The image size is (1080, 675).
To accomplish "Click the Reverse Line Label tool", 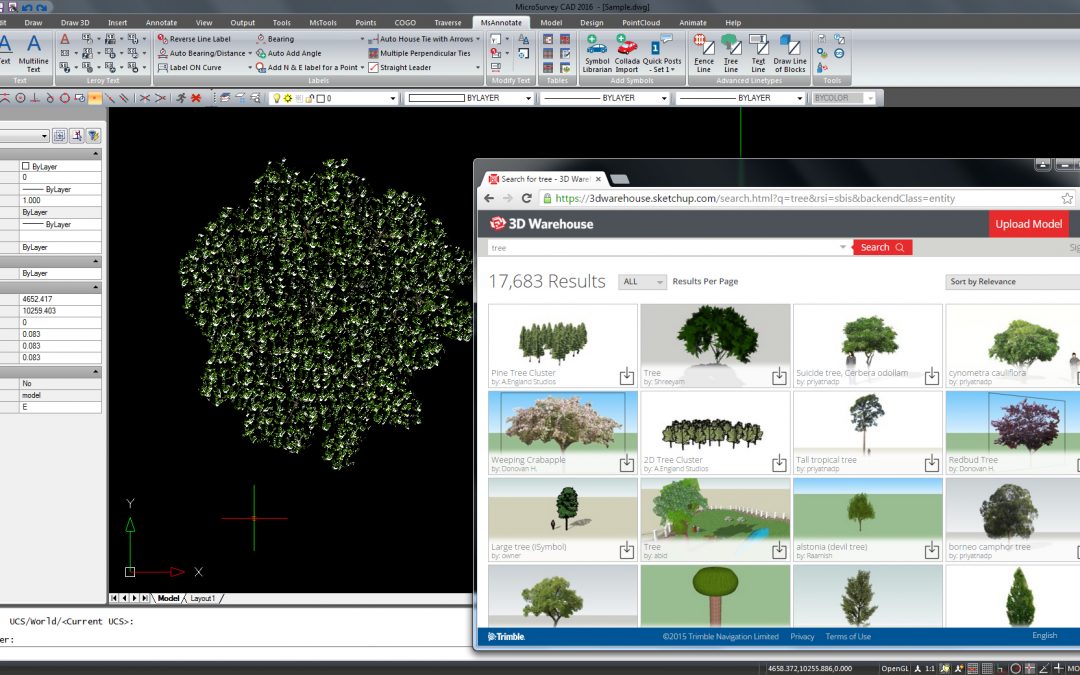I will 199,39.
